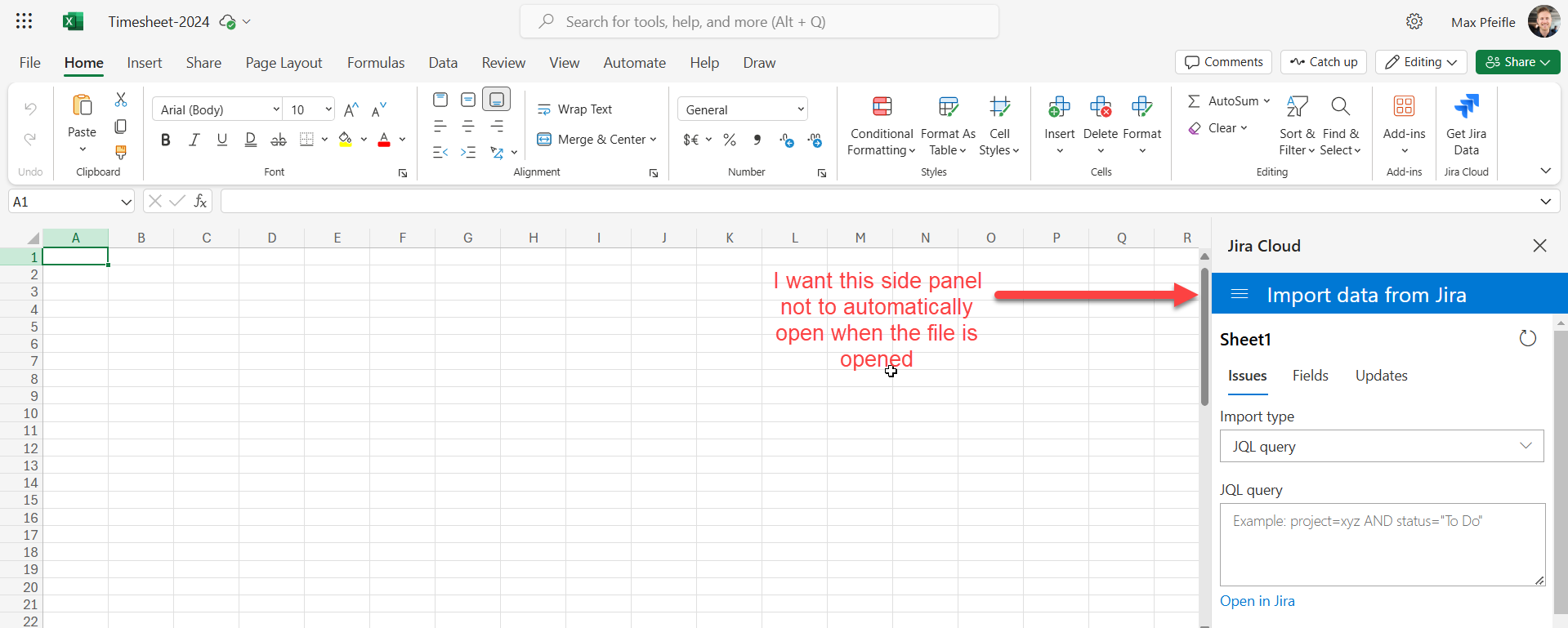
Task: Click the refresh icon beside Sheet1
Action: pos(1527,338)
